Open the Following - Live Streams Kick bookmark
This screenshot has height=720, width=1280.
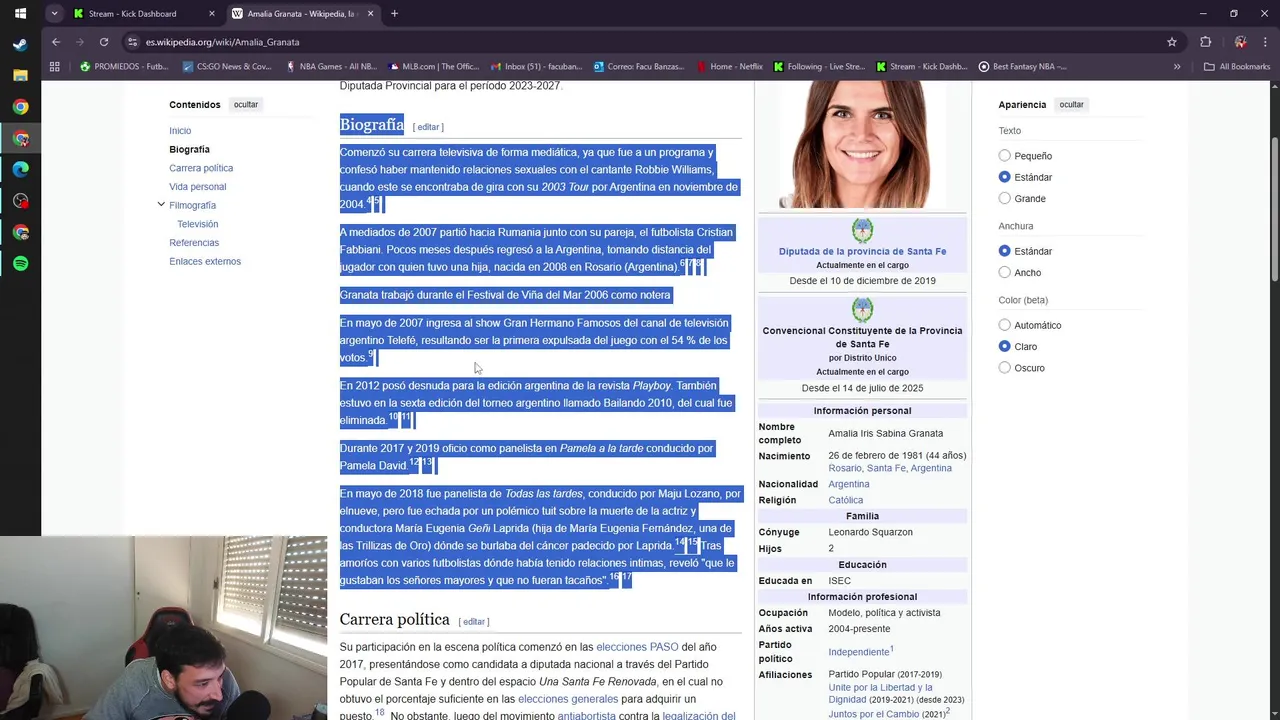pos(819,67)
